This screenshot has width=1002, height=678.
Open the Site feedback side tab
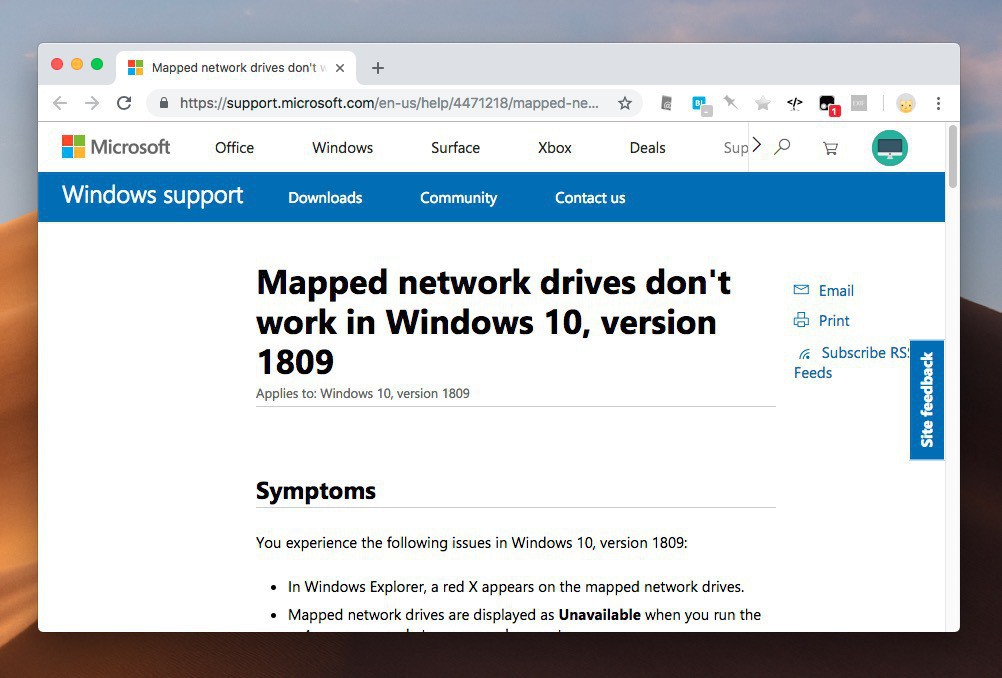click(927, 400)
